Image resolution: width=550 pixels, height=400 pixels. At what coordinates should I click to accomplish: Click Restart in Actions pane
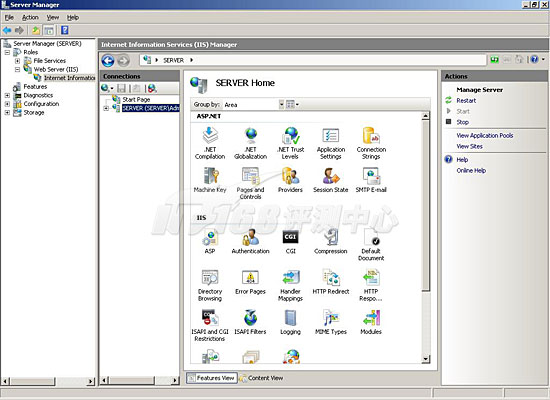[466, 101]
